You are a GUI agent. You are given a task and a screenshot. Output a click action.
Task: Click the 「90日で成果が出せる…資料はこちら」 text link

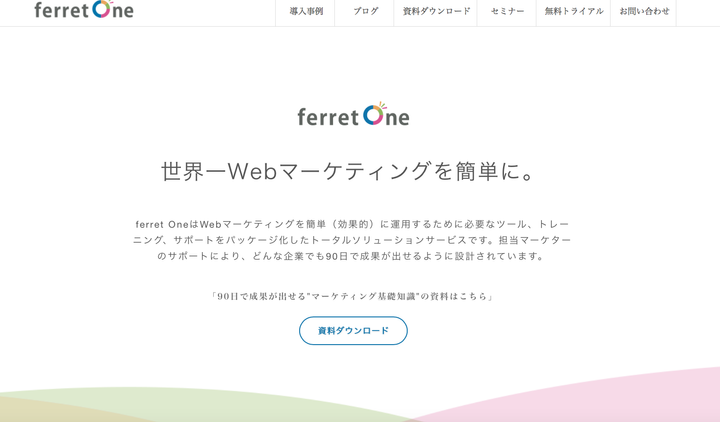(352, 296)
